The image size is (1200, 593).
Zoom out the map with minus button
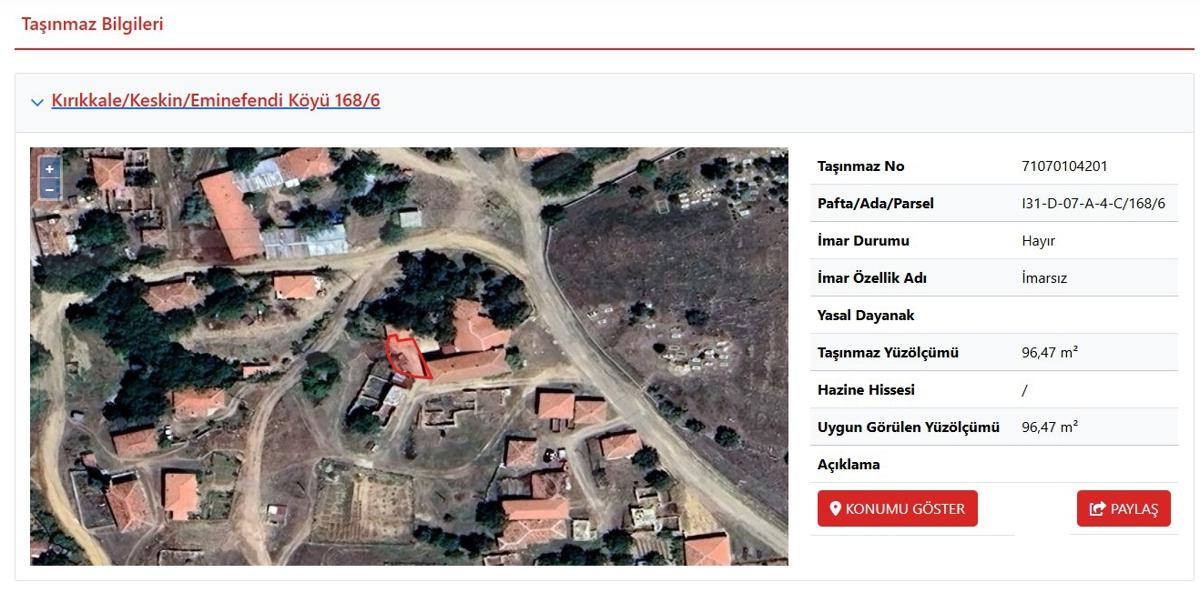pyautogui.click(x=50, y=190)
